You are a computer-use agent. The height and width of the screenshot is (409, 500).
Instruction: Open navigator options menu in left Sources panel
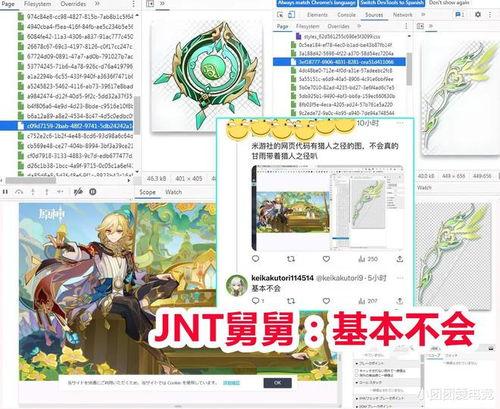coord(134,4)
